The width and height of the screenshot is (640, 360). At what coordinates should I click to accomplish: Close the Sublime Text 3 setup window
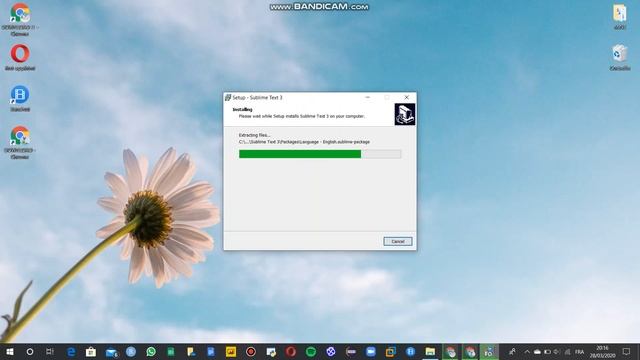[407, 98]
